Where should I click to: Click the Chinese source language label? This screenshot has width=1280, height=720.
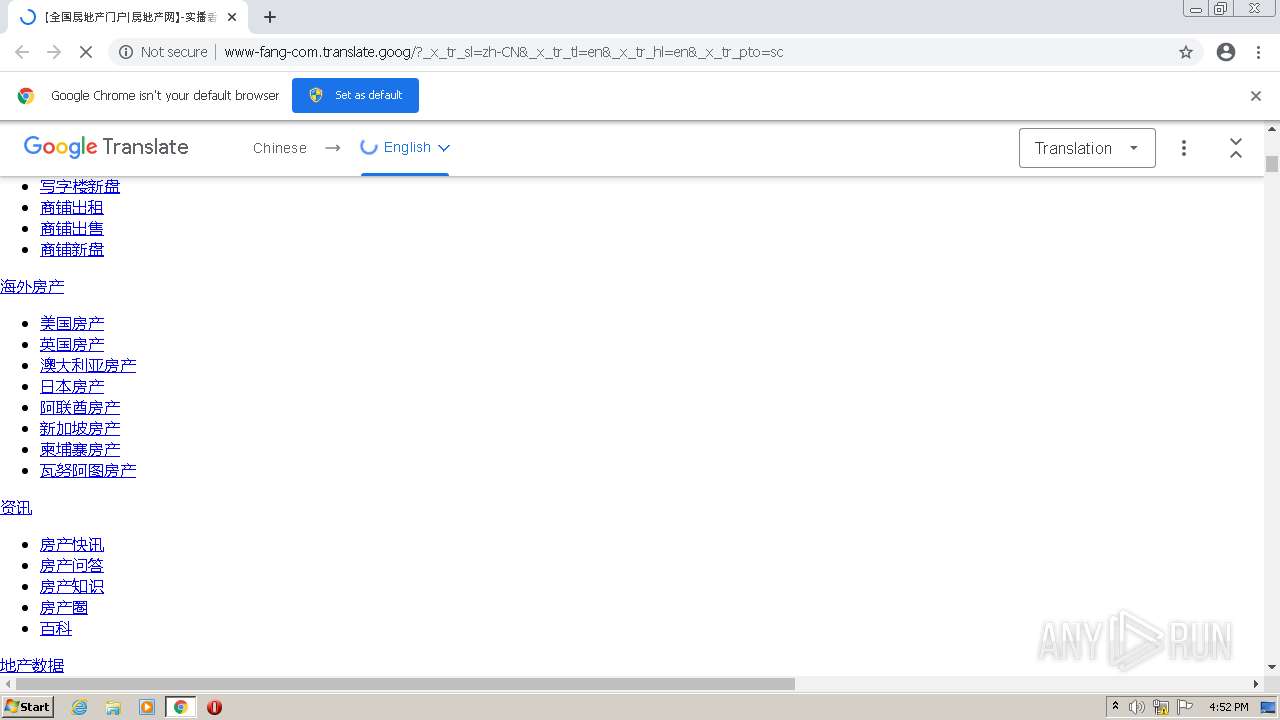pos(280,148)
